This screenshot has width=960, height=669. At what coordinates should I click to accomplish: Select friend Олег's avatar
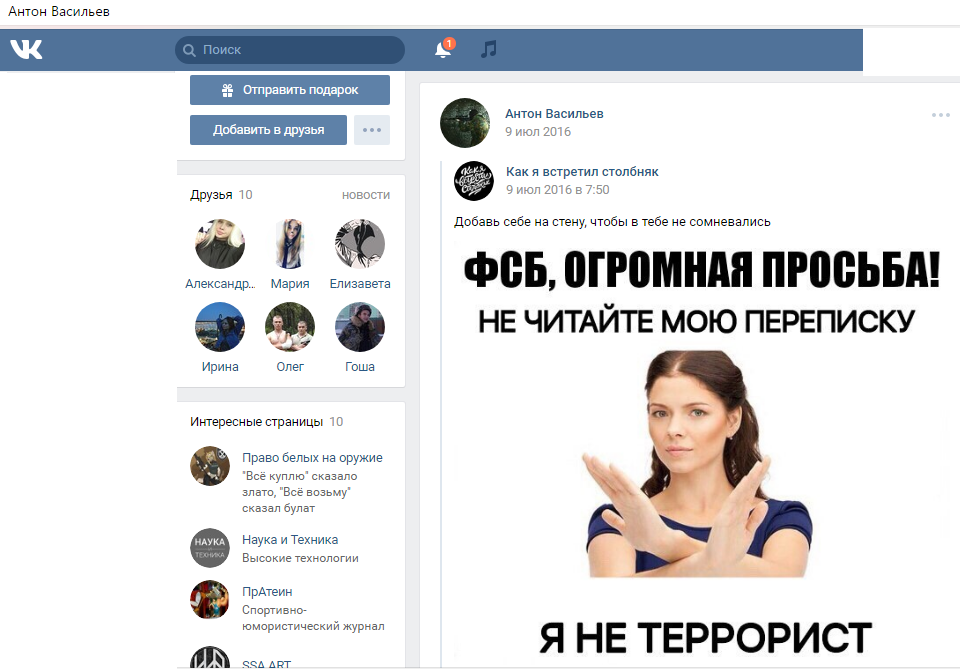[x=290, y=327]
